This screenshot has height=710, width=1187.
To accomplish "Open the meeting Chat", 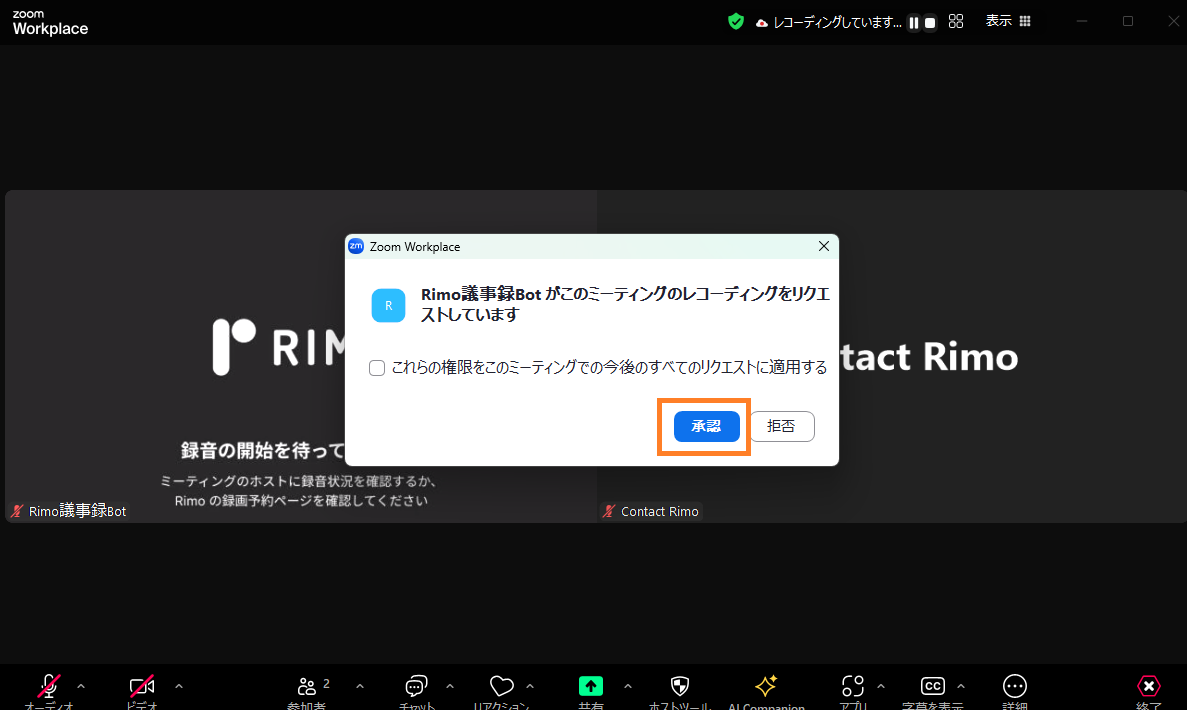I will coord(415,688).
